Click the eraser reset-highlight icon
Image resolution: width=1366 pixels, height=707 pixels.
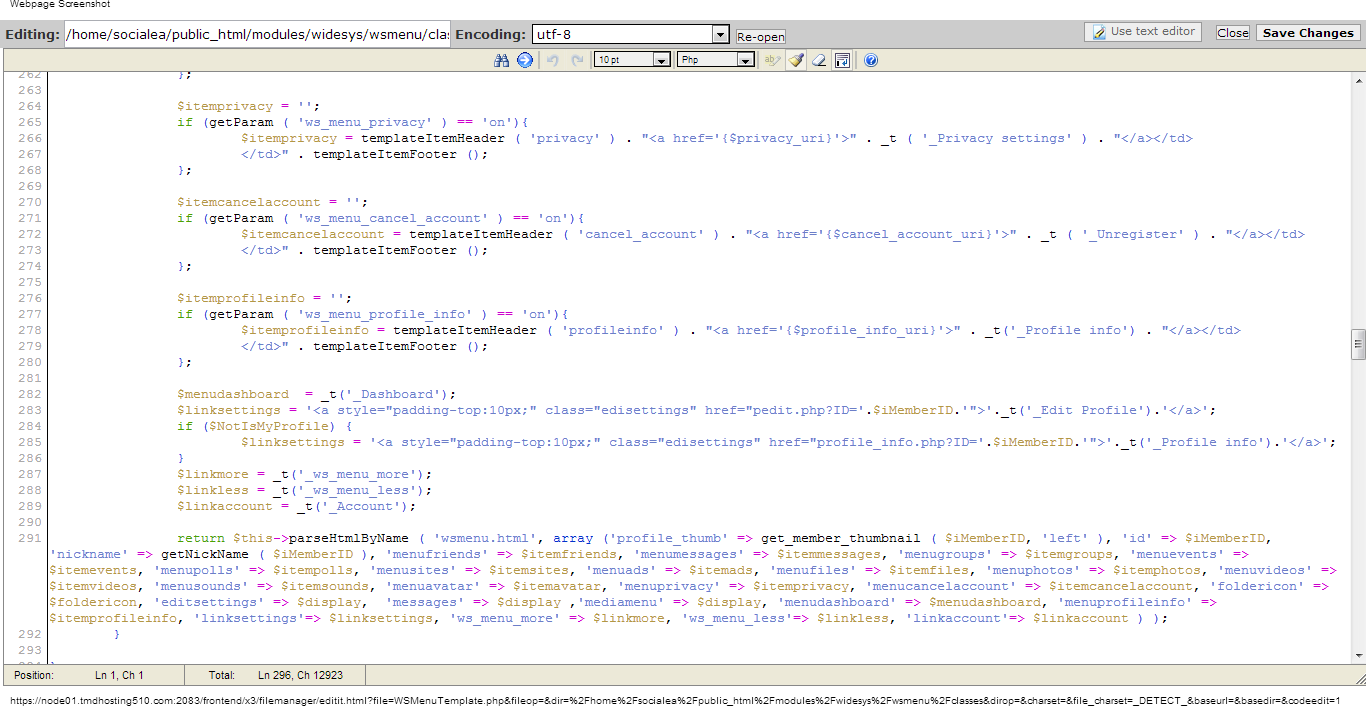pos(819,60)
